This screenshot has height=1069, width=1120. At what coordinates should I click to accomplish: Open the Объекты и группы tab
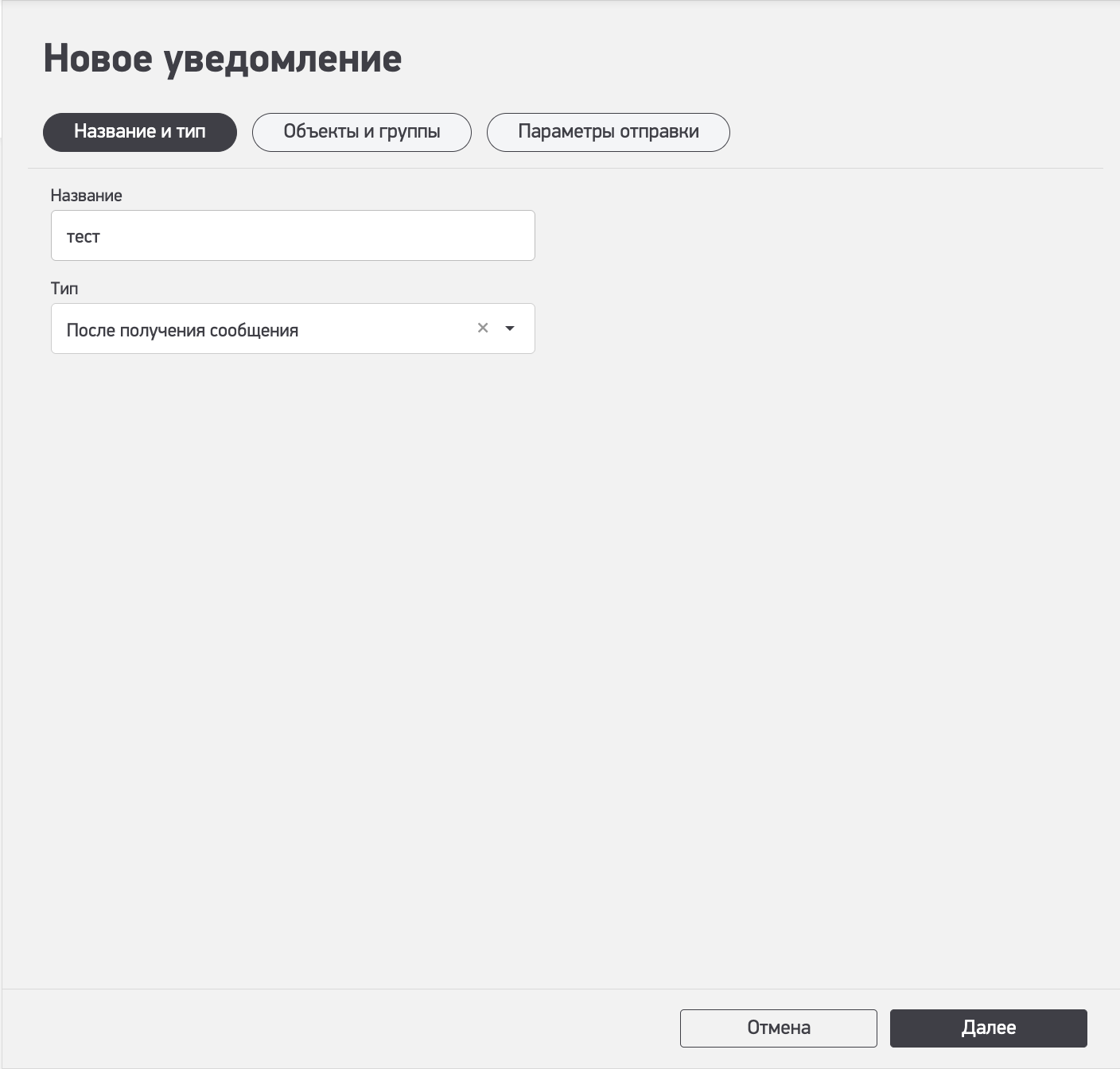[362, 132]
